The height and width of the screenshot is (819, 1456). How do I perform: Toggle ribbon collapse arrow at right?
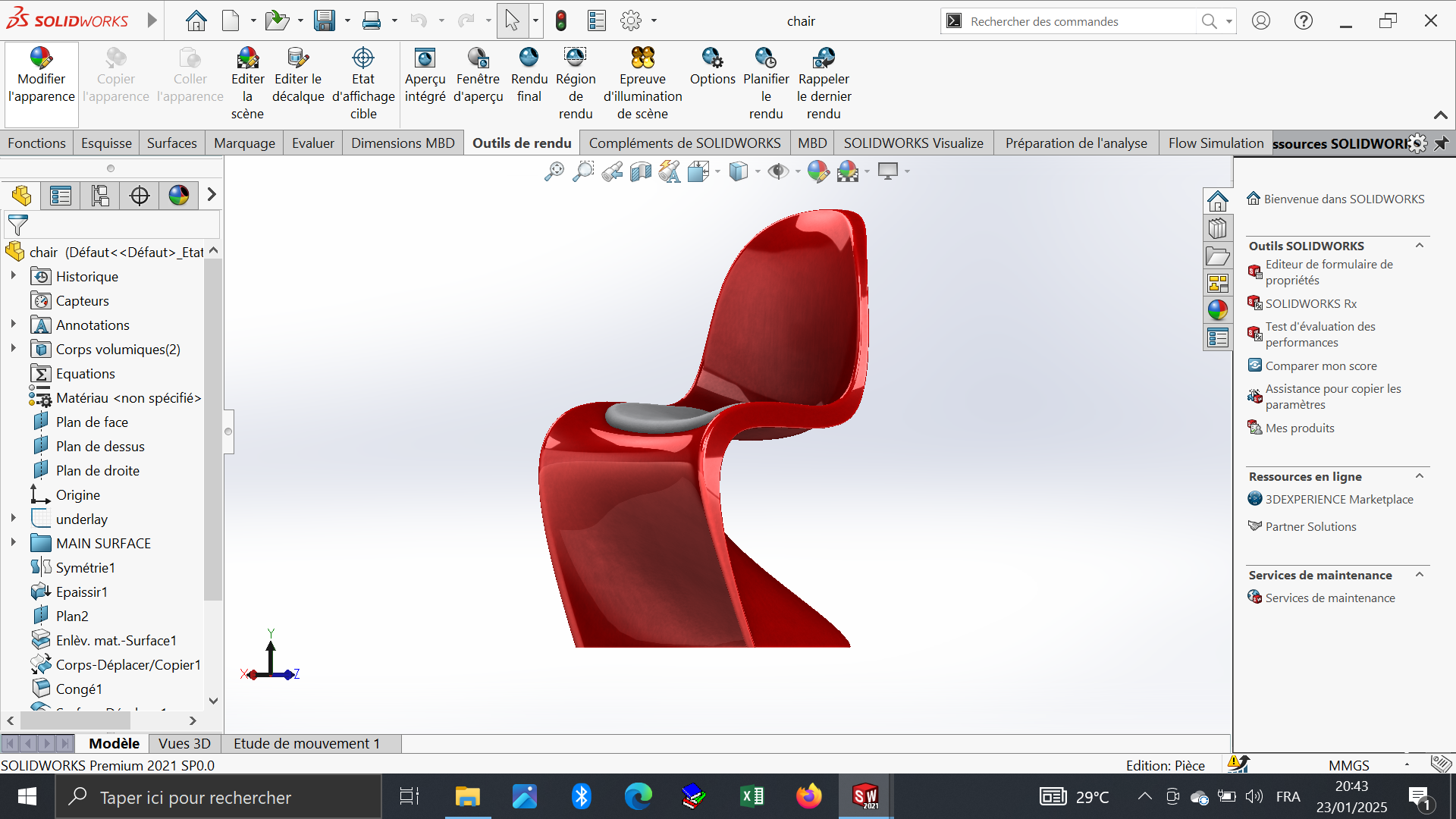tap(1440, 115)
